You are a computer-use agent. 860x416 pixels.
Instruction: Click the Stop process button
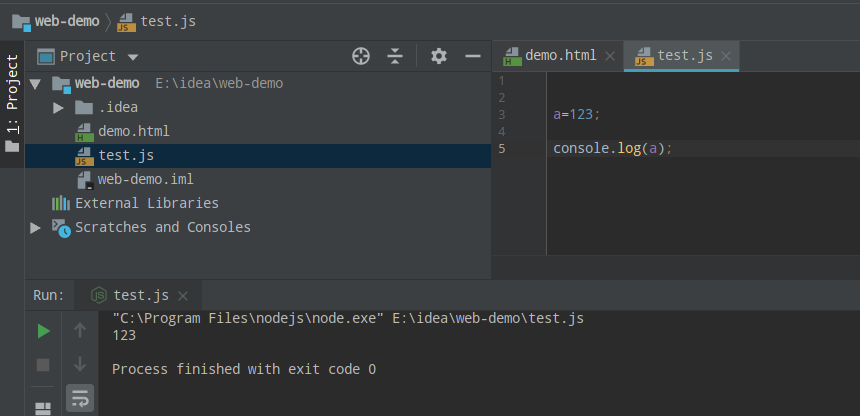pyautogui.click(x=43, y=365)
